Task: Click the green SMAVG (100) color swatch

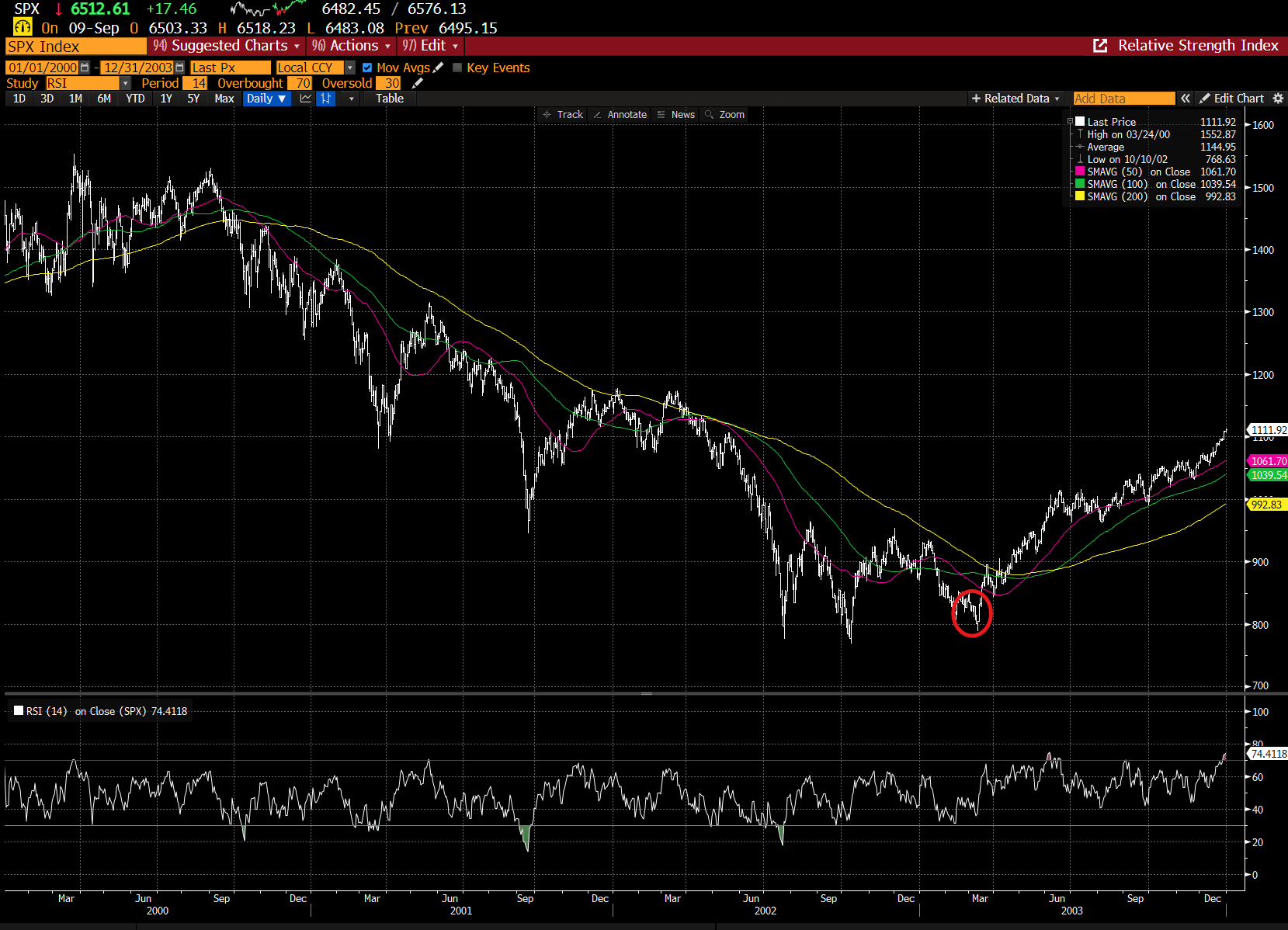Action: click(x=1080, y=184)
